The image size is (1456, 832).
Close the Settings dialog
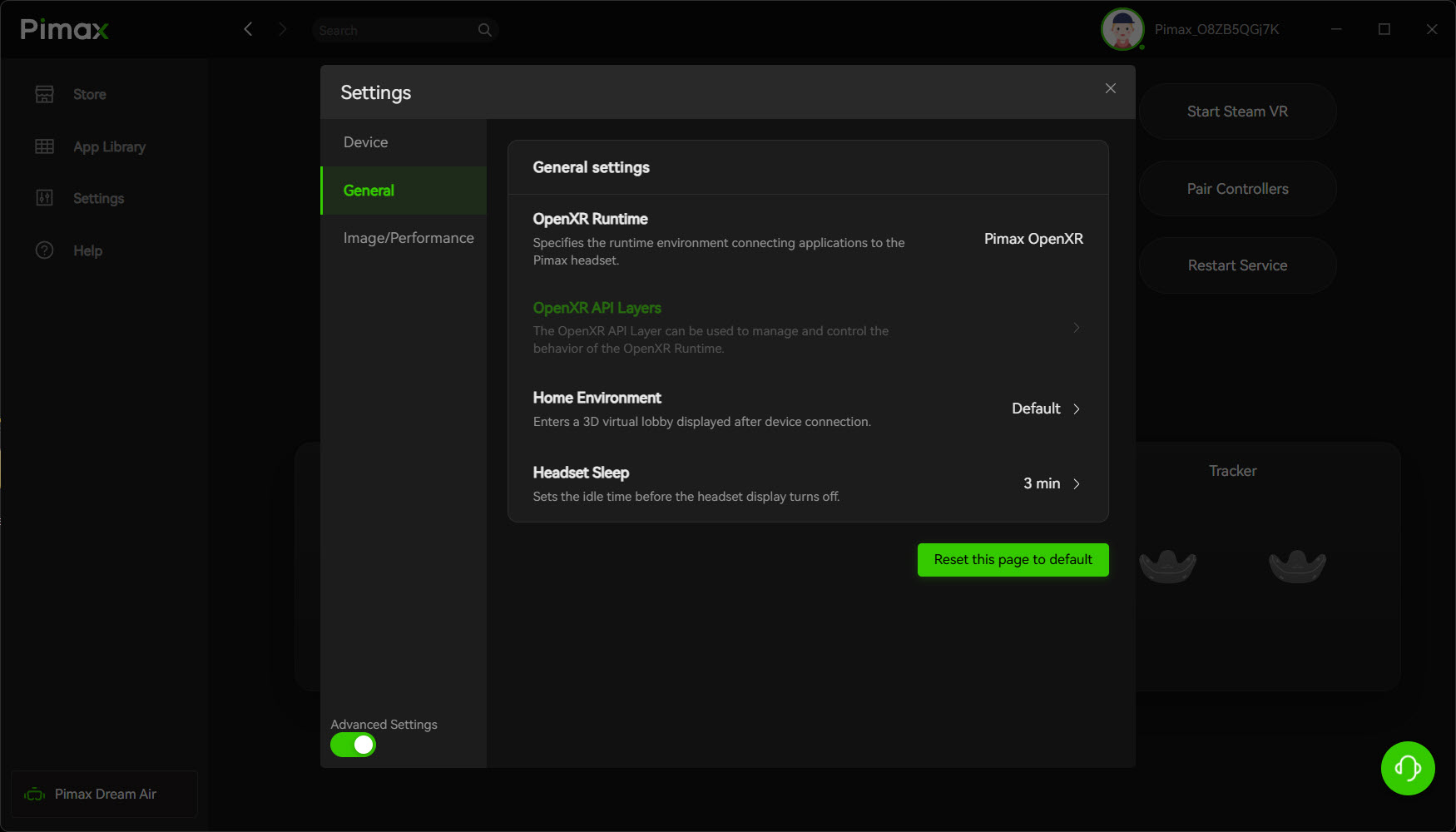[1111, 88]
